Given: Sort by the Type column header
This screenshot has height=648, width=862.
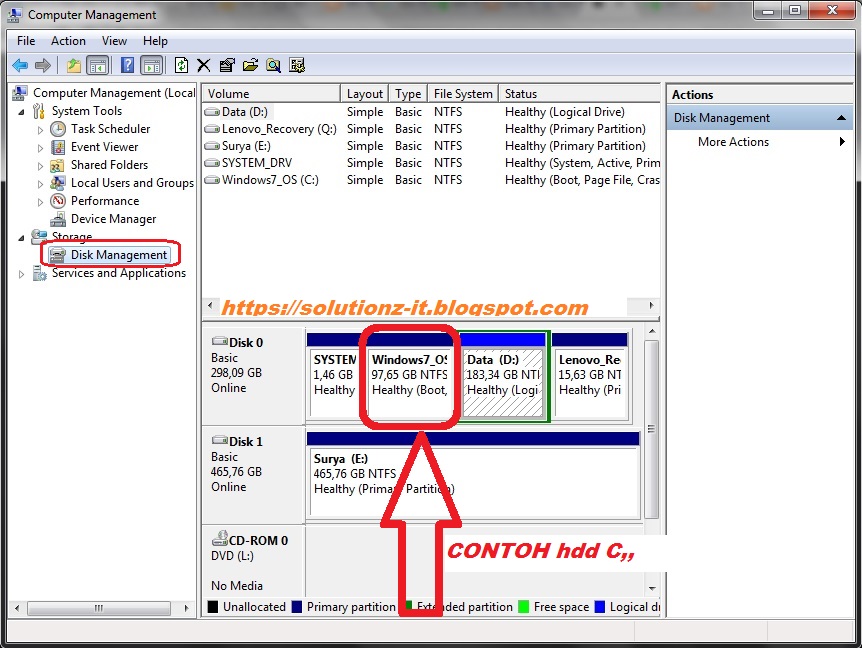Looking at the screenshot, I should 408,93.
